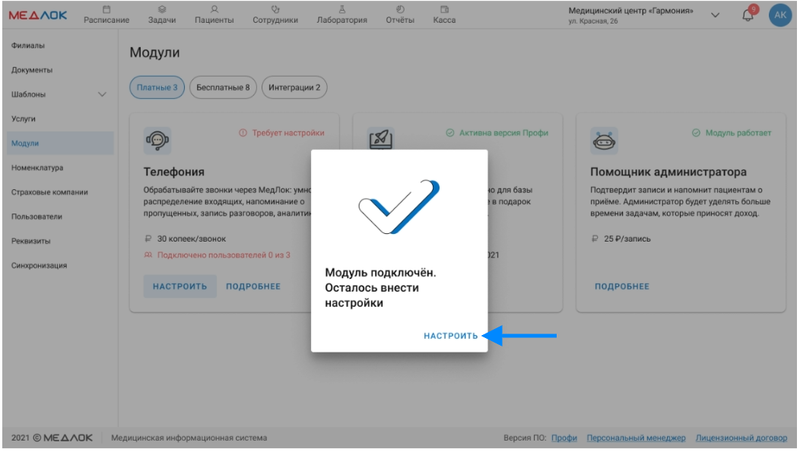Viewport: 800px width, 452px height.
Task: Open Документы in sidebar
Action: click(32, 70)
